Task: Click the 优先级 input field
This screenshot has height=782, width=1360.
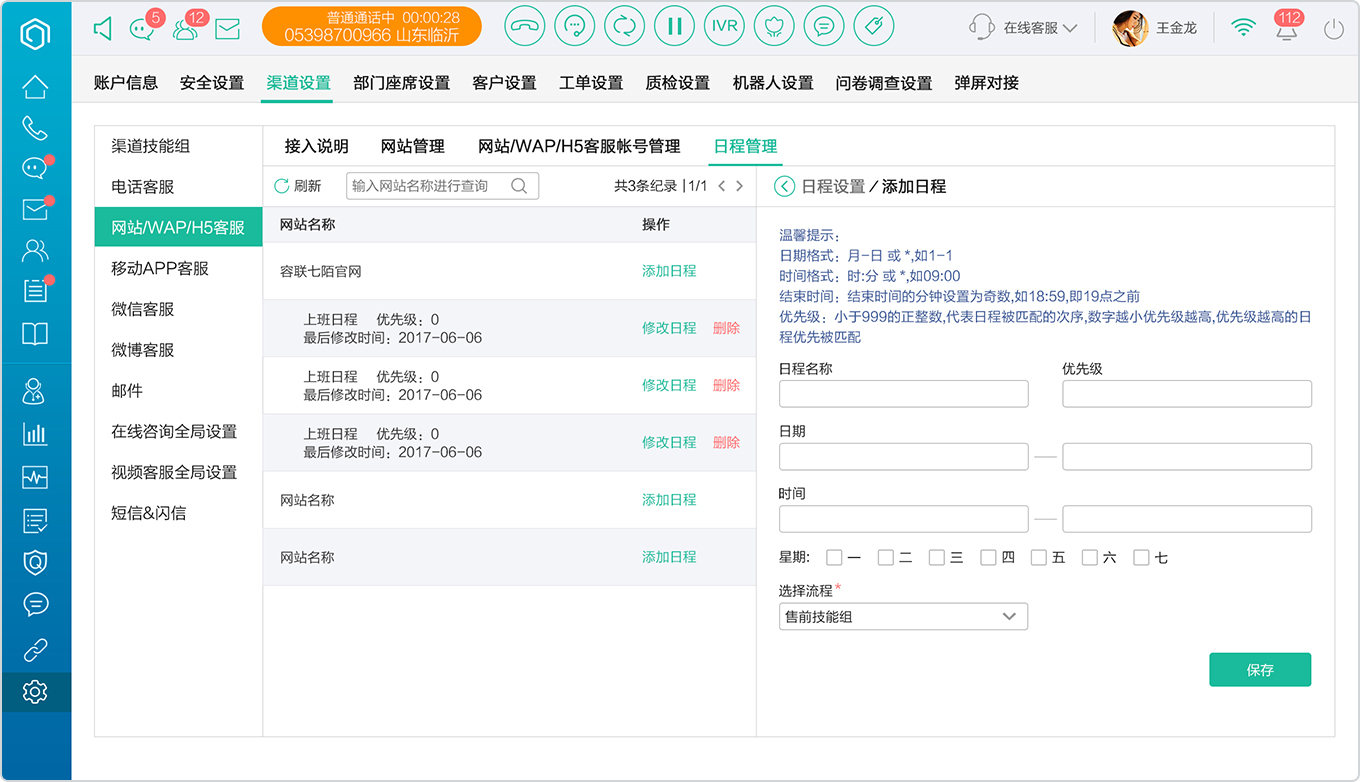Action: click(x=1187, y=394)
